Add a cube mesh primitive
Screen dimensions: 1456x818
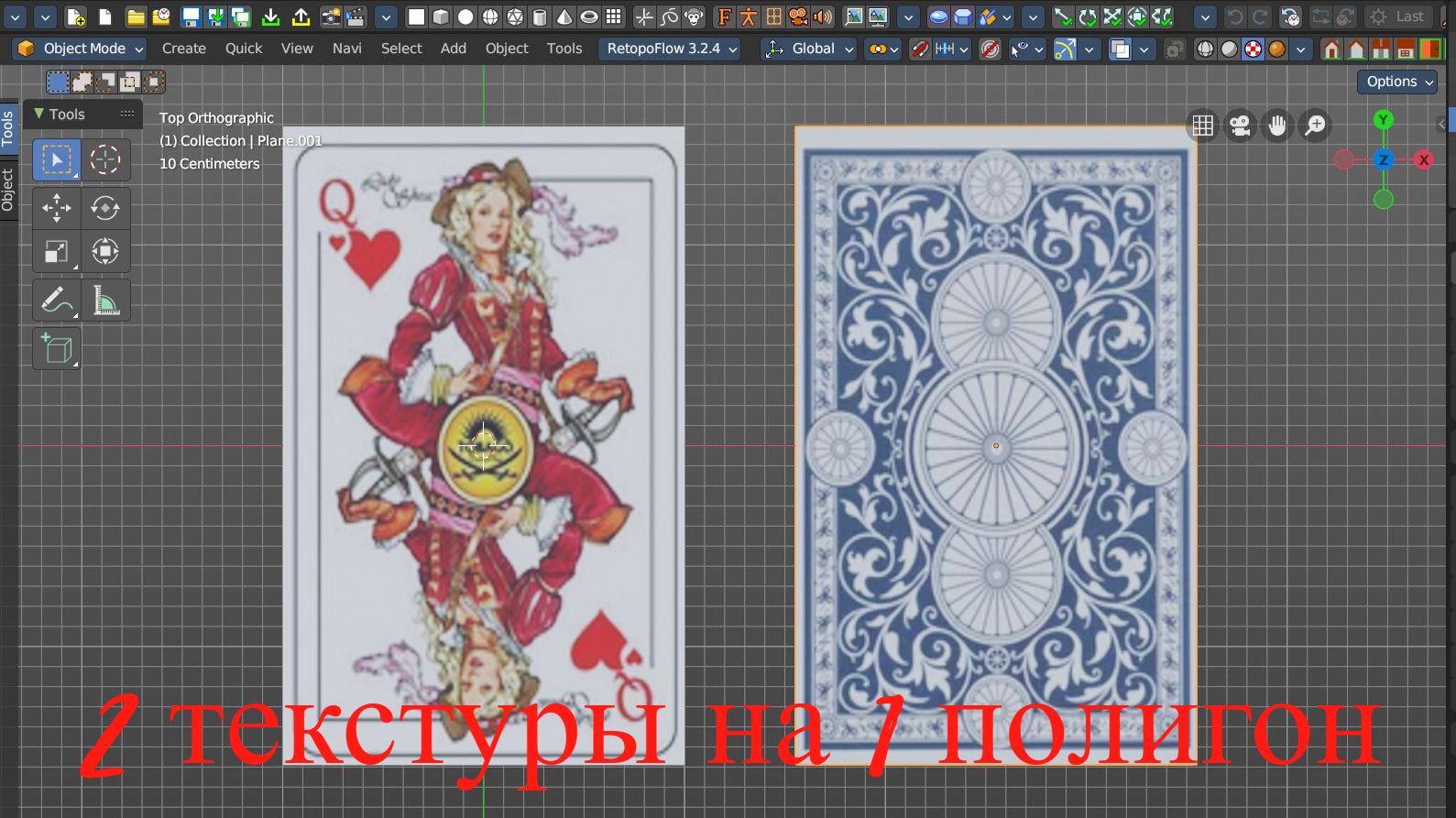[441, 16]
